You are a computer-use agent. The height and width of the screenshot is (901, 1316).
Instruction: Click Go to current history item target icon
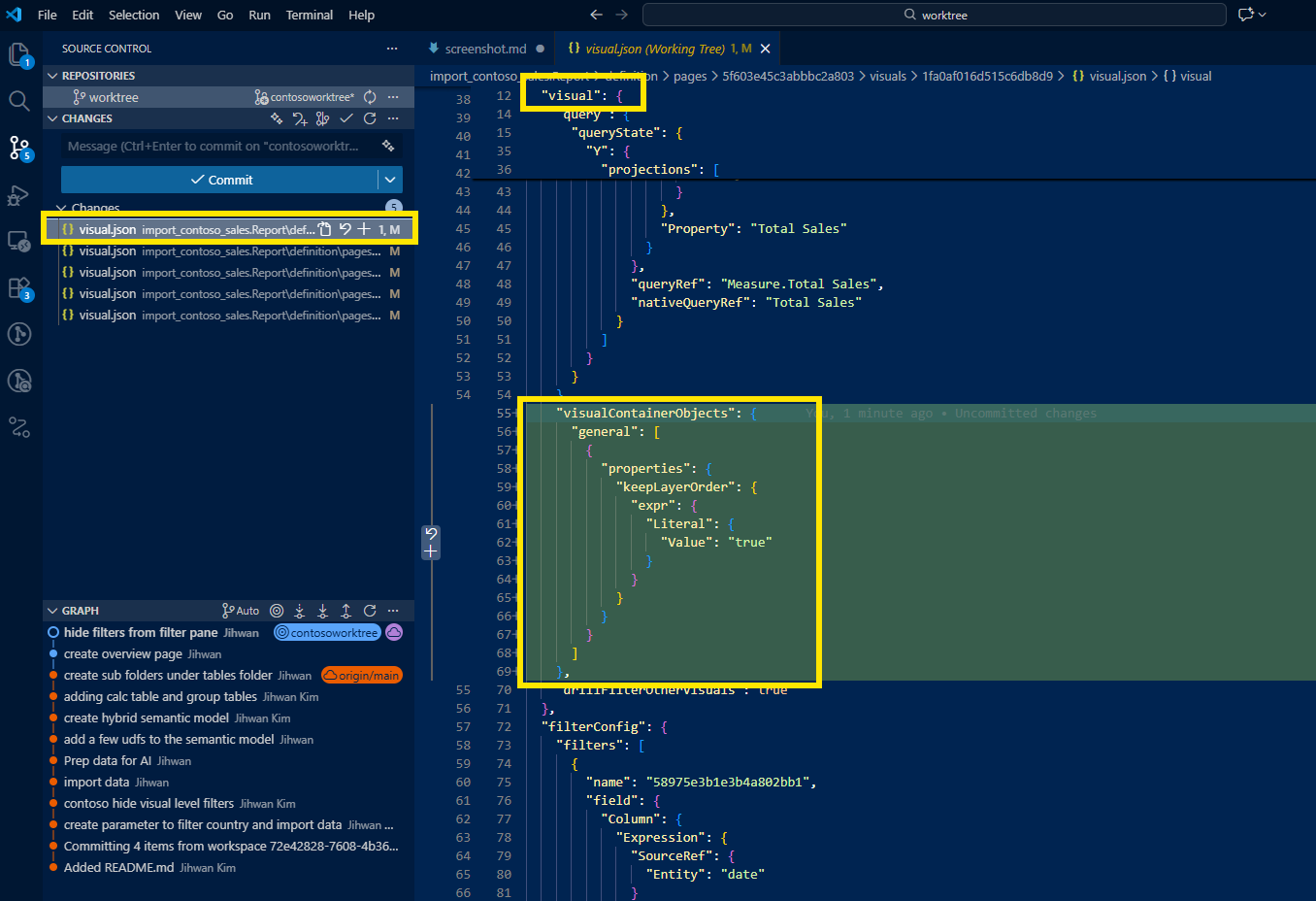point(277,611)
